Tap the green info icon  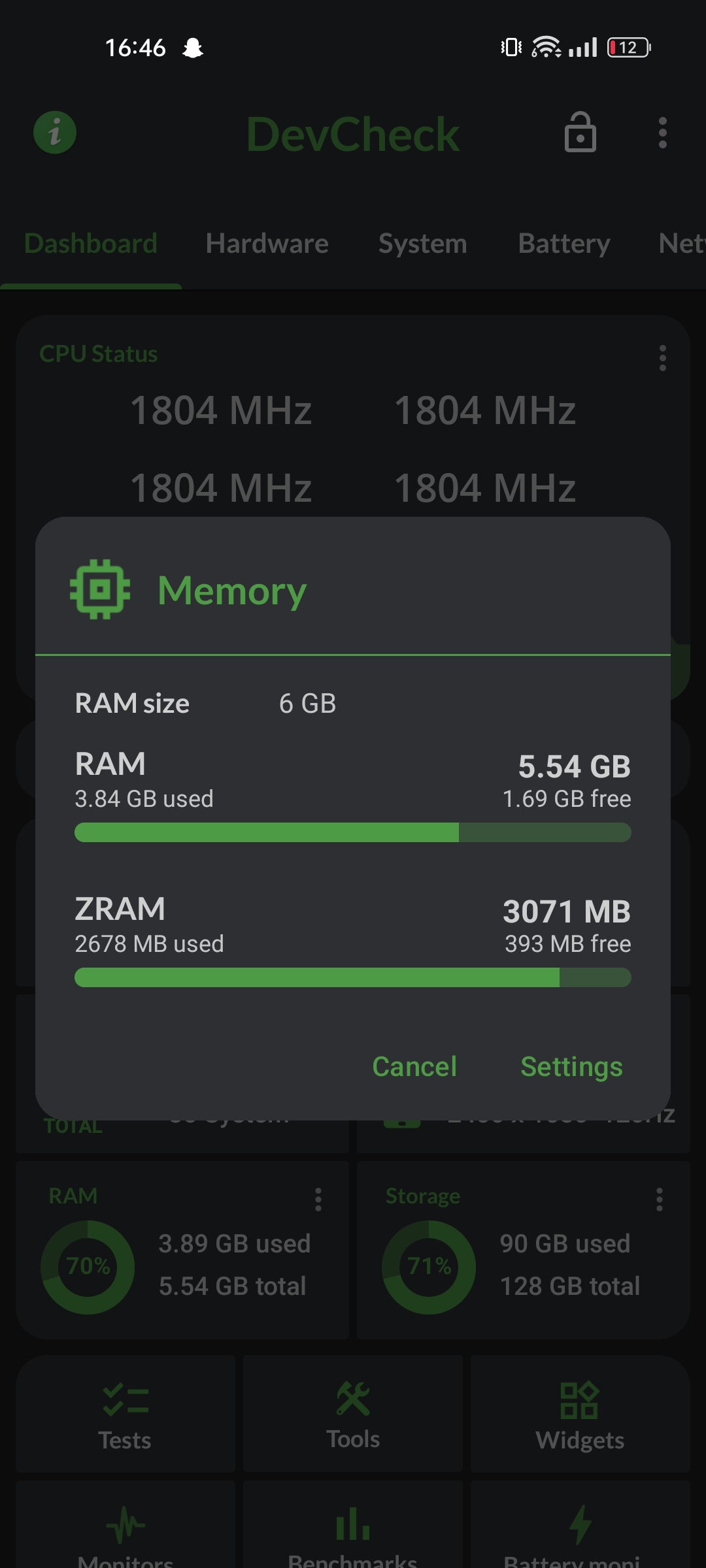pyautogui.click(x=55, y=133)
